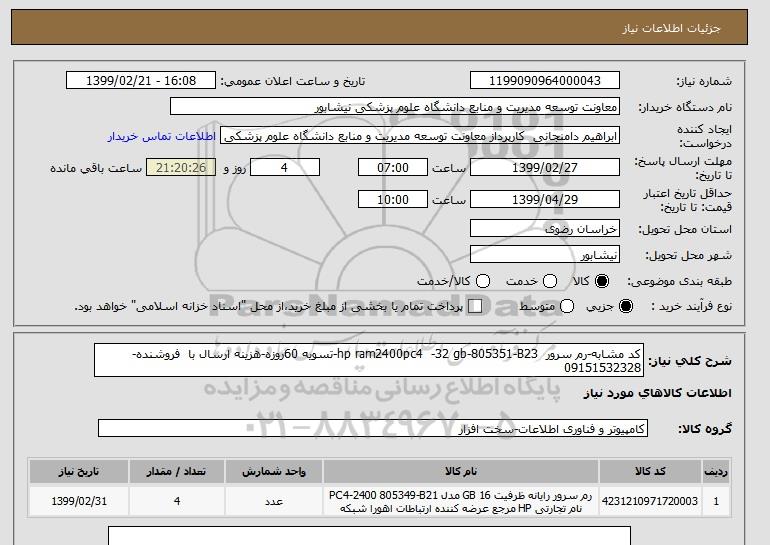
Task: Click the buyer organization name field
Action: 395,107
